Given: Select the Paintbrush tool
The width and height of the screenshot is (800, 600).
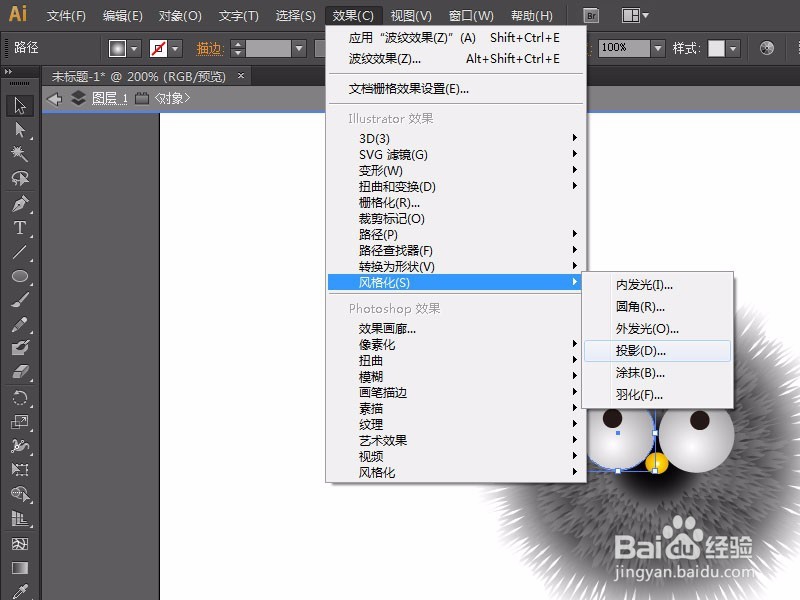Looking at the screenshot, I should click(x=20, y=300).
